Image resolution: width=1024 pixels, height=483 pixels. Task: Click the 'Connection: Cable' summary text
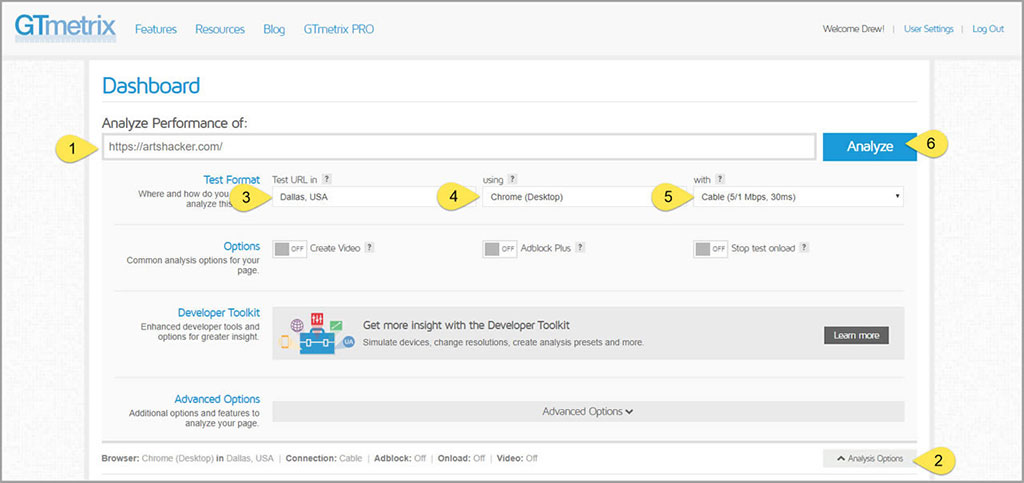pyautogui.click(x=323, y=459)
